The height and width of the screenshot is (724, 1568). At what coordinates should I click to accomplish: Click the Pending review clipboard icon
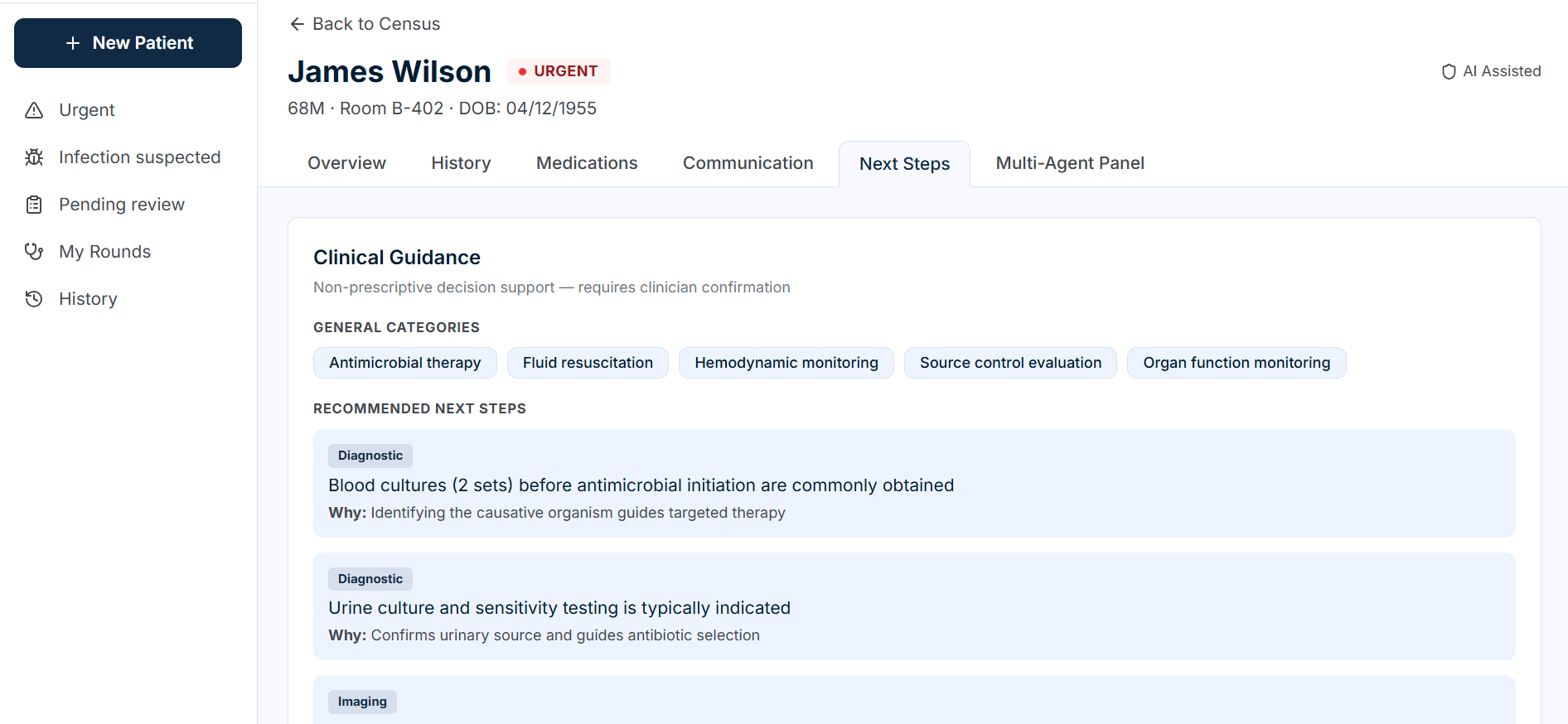click(34, 205)
